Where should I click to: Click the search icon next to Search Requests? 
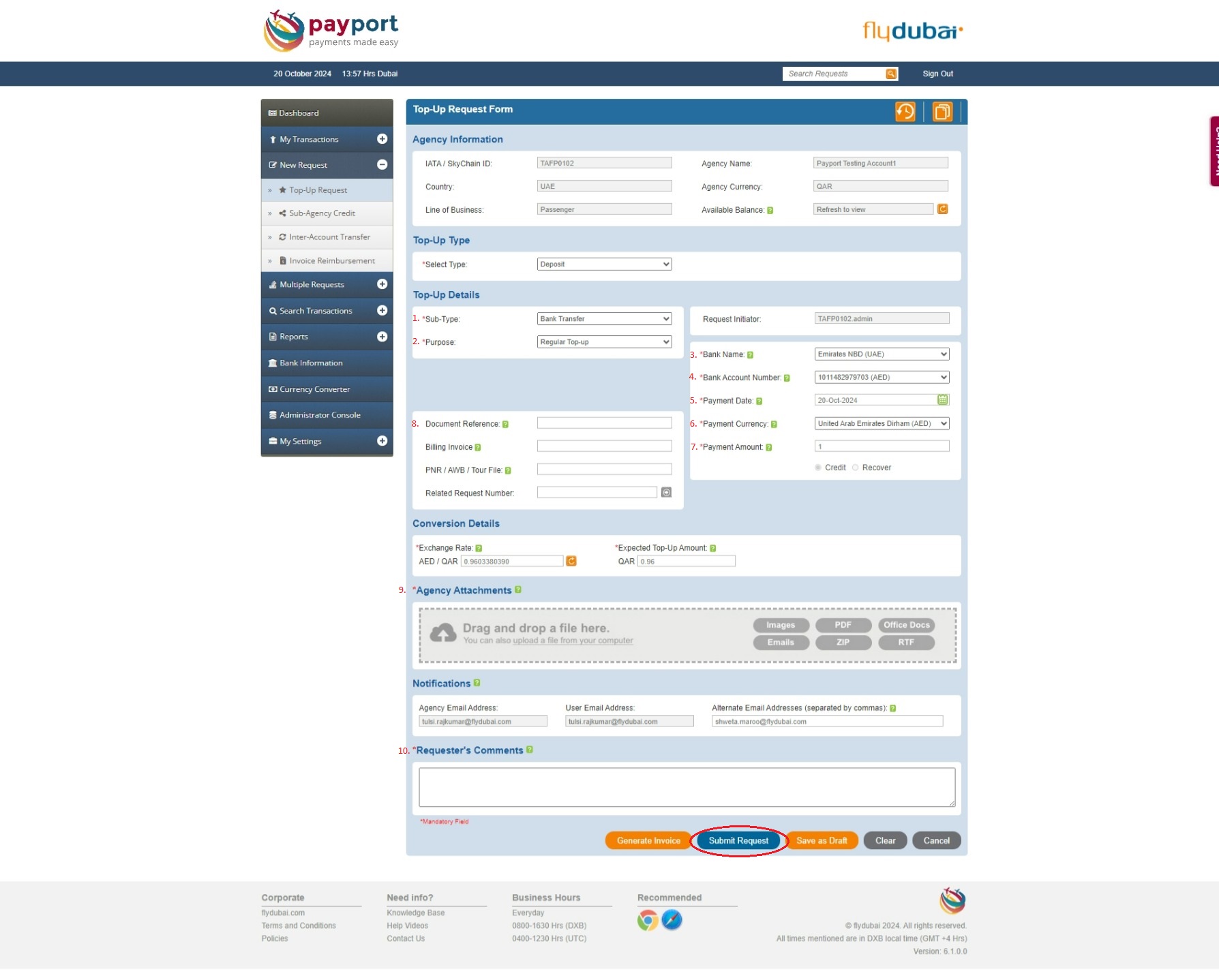[x=890, y=74]
